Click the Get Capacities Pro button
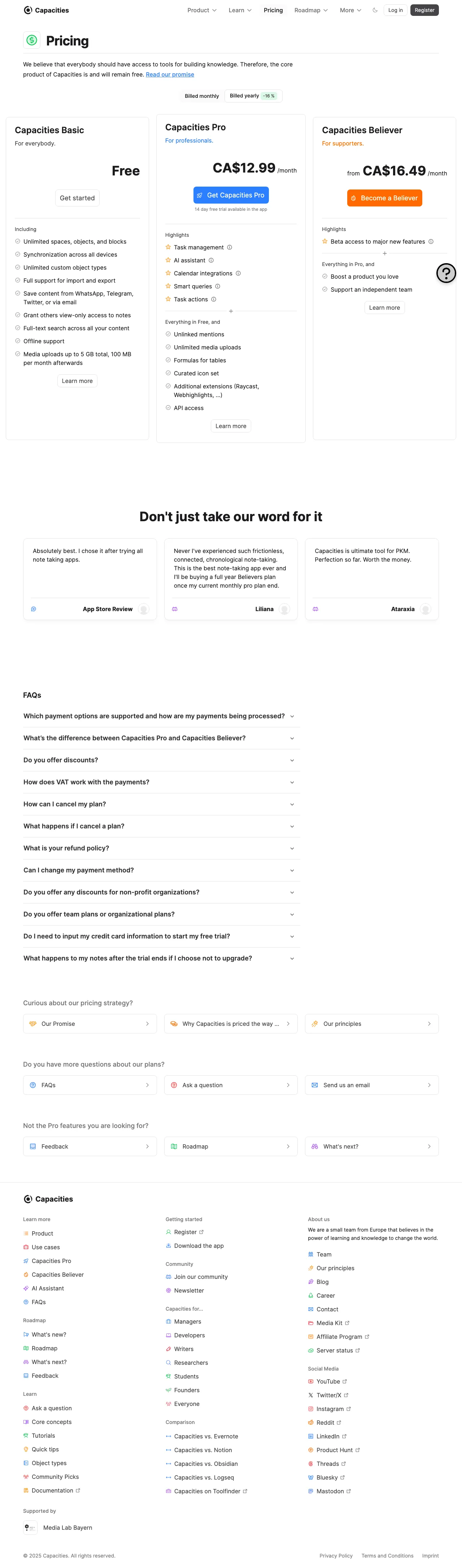Screen dimensions: 462x1568 coord(231,195)
